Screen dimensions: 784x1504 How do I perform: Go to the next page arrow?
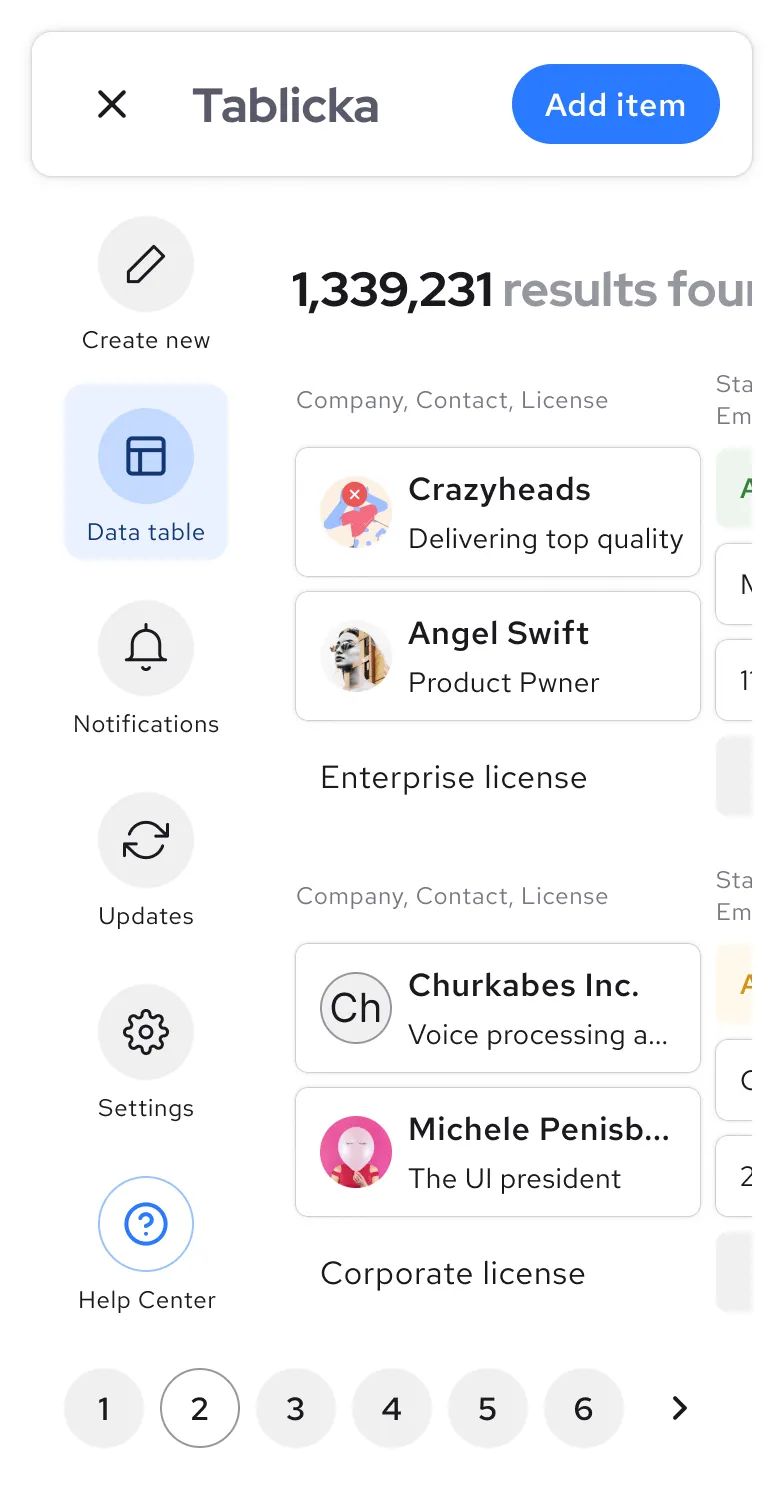(680, 1408)
